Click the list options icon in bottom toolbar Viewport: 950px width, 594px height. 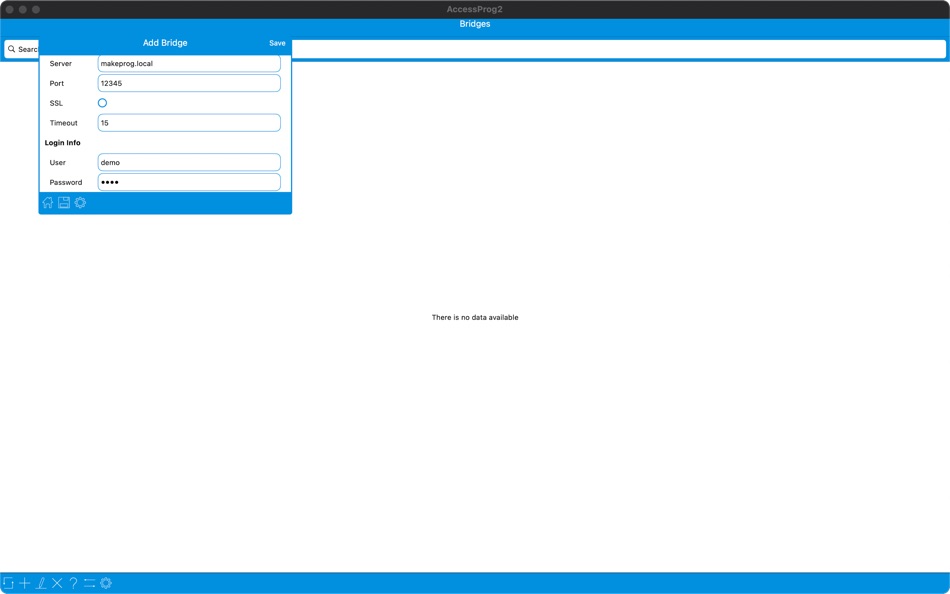pyautogui.click(x=90, y=583)
